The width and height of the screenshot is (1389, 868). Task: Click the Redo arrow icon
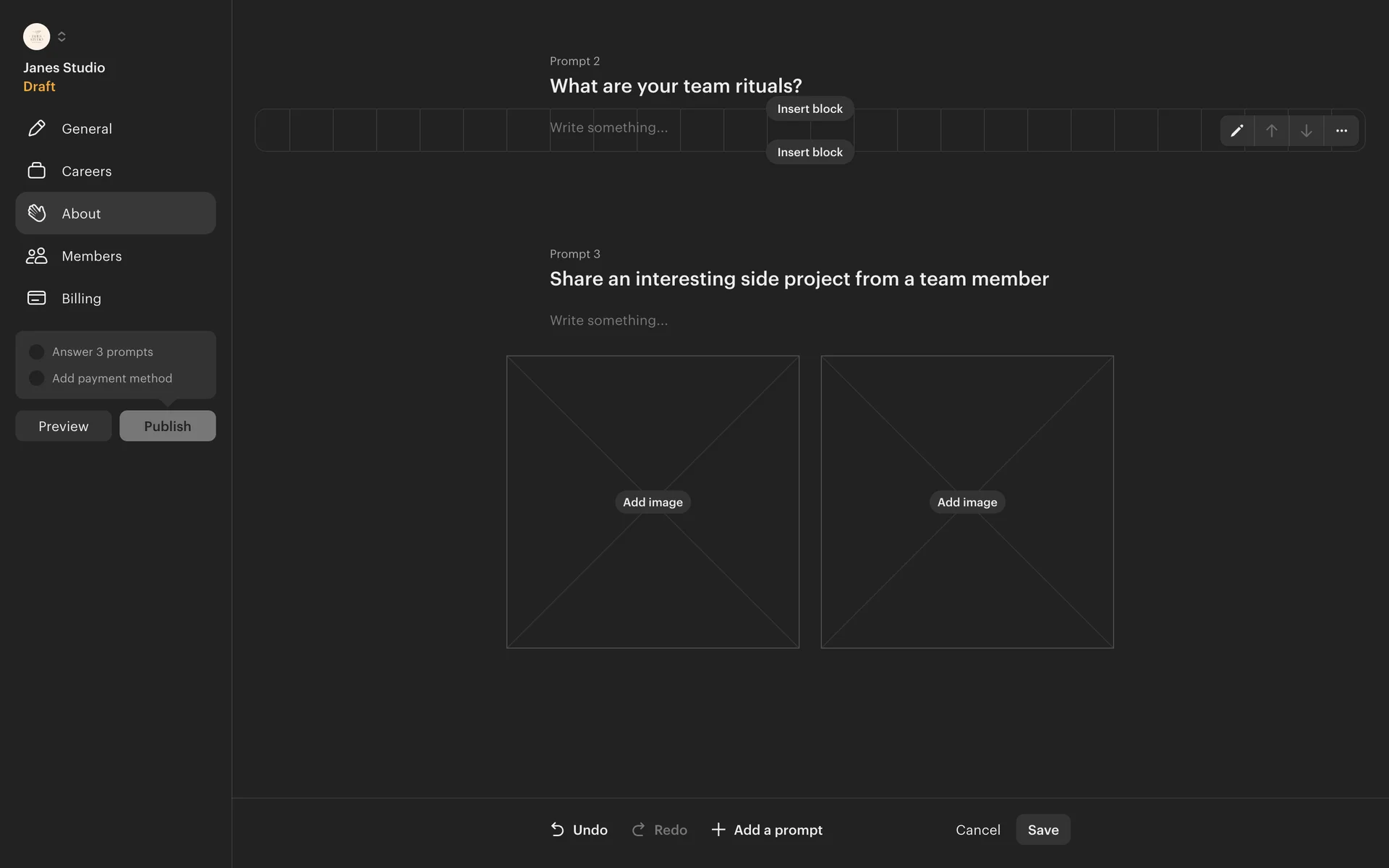[638, 830]
